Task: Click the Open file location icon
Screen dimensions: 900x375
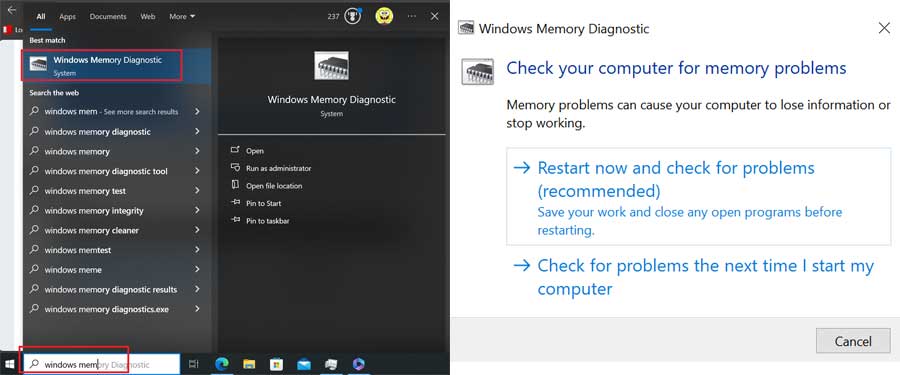Action: pyautogui.click(x=235, y=185)
